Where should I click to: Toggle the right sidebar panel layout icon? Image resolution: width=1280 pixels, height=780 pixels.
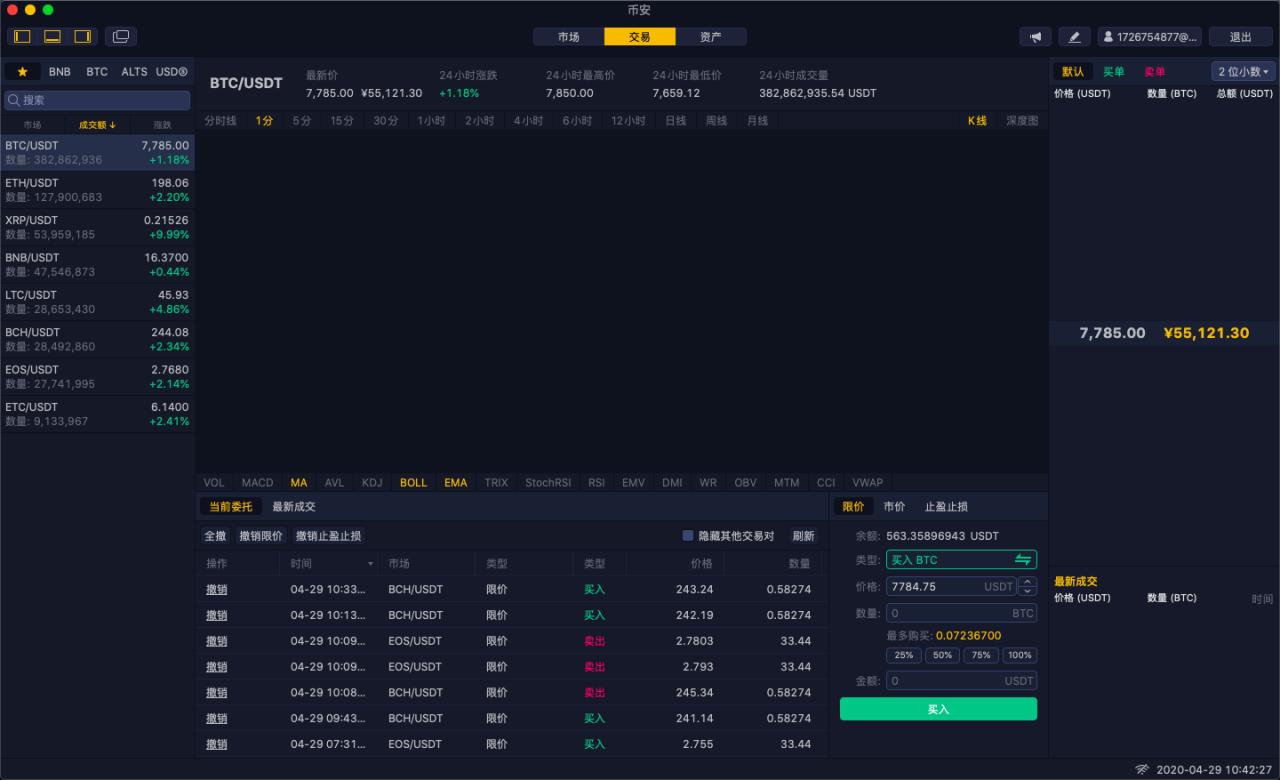point(82,37)
